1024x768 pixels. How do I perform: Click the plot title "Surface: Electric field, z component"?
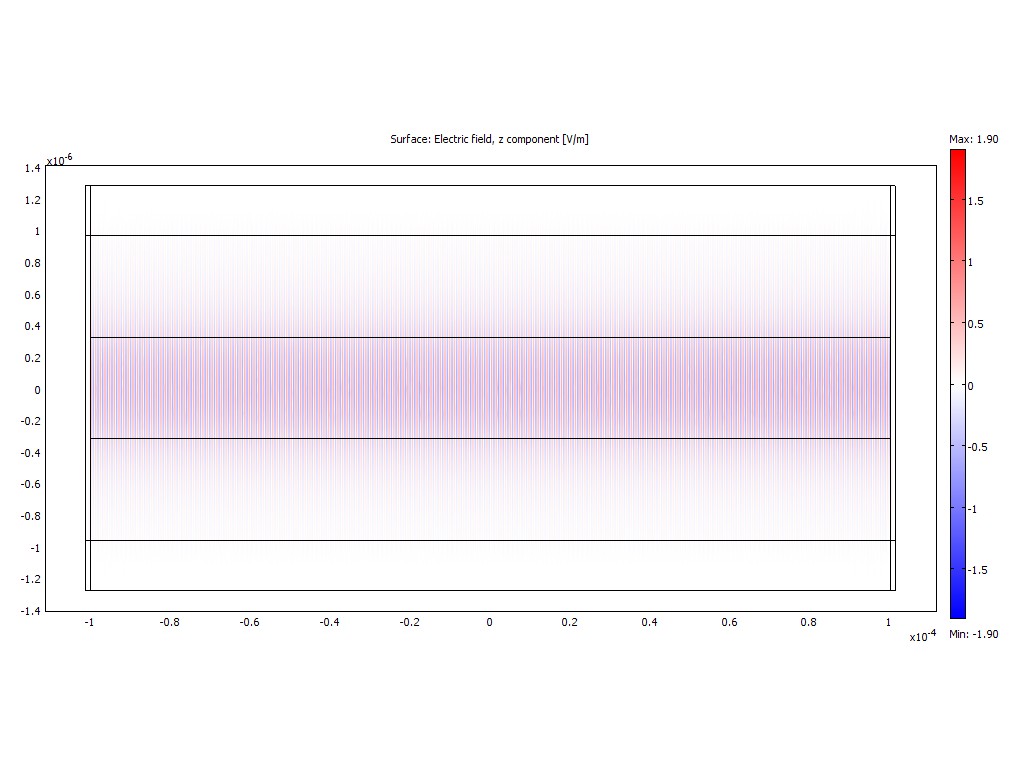click(489, 139)
